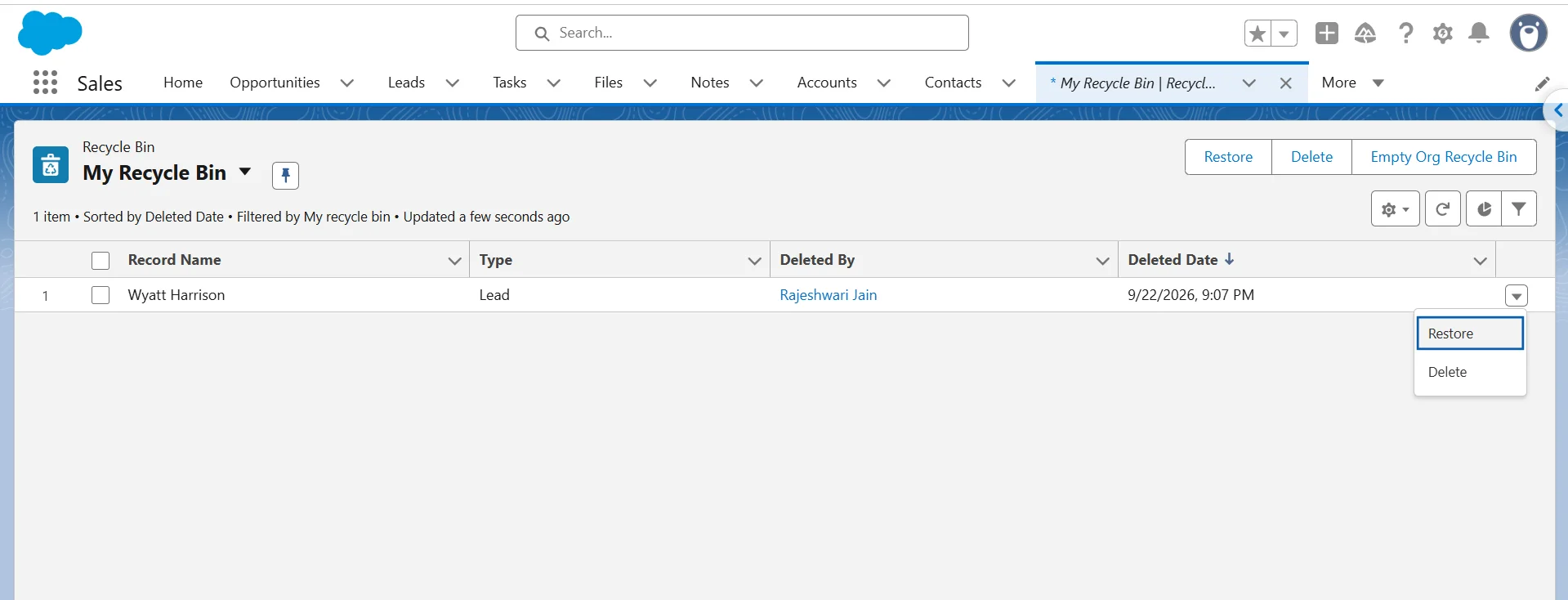Edit navigation bar with pencil icon
The width and height of the screenshot is (1568, 600).
click(1543, 83)
